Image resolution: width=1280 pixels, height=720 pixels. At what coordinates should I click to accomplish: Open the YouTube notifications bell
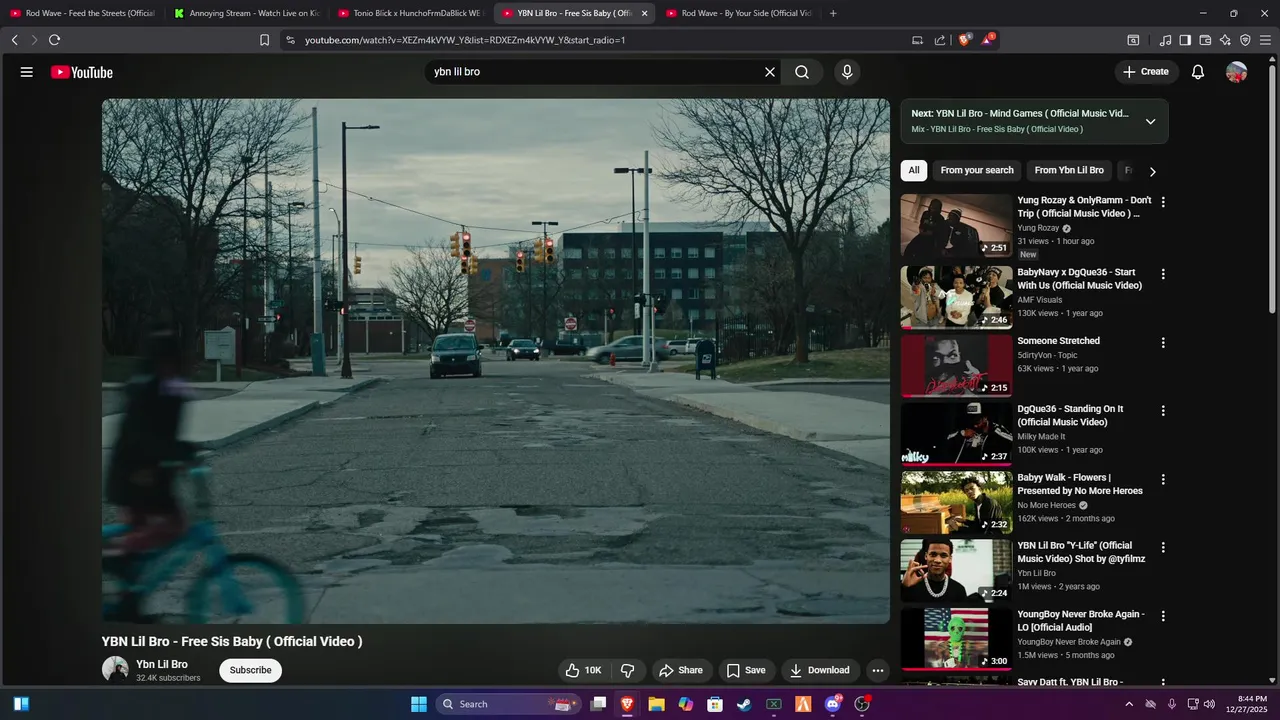point(1198,72)
